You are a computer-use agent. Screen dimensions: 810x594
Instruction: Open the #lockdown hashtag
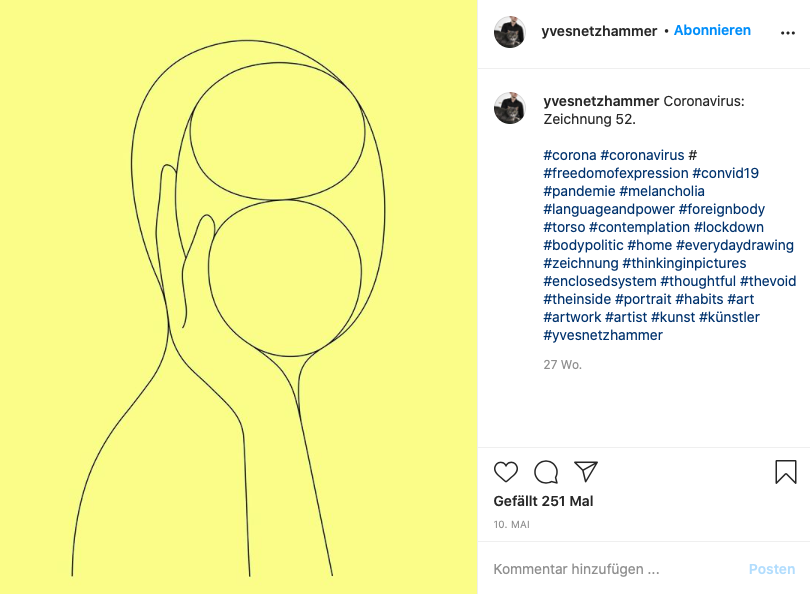pyautogui.click(x=728, y=227)
